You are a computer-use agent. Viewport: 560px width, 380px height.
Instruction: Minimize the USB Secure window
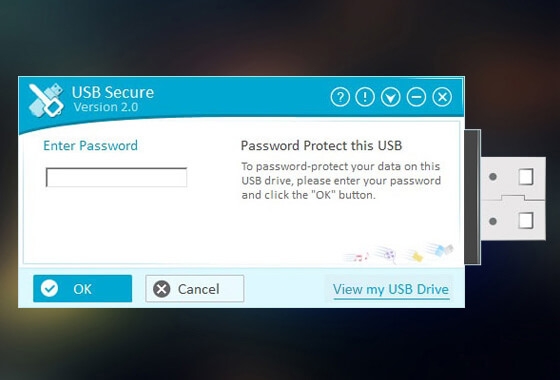click(416, 97)
